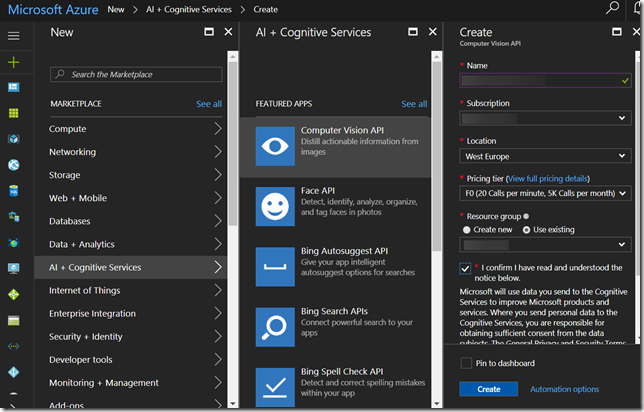
Task: Open the View full pricing details link
Action: click(x=549, y=178)
